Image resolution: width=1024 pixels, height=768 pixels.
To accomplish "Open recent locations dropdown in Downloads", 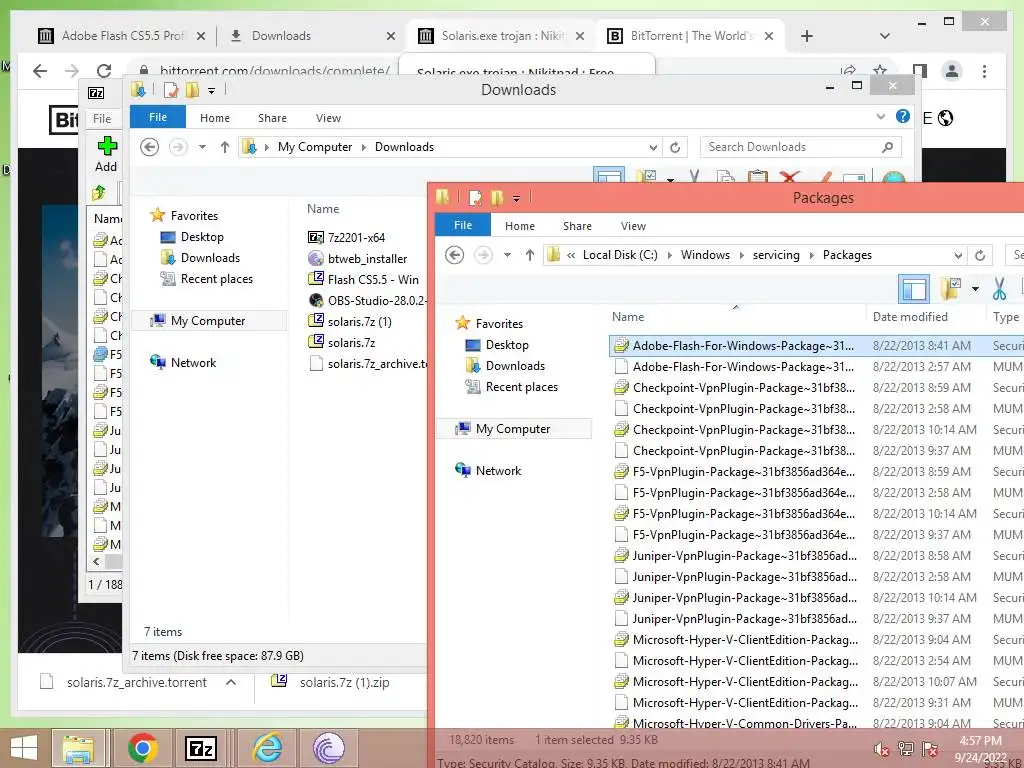I will (x=202, y=147).
